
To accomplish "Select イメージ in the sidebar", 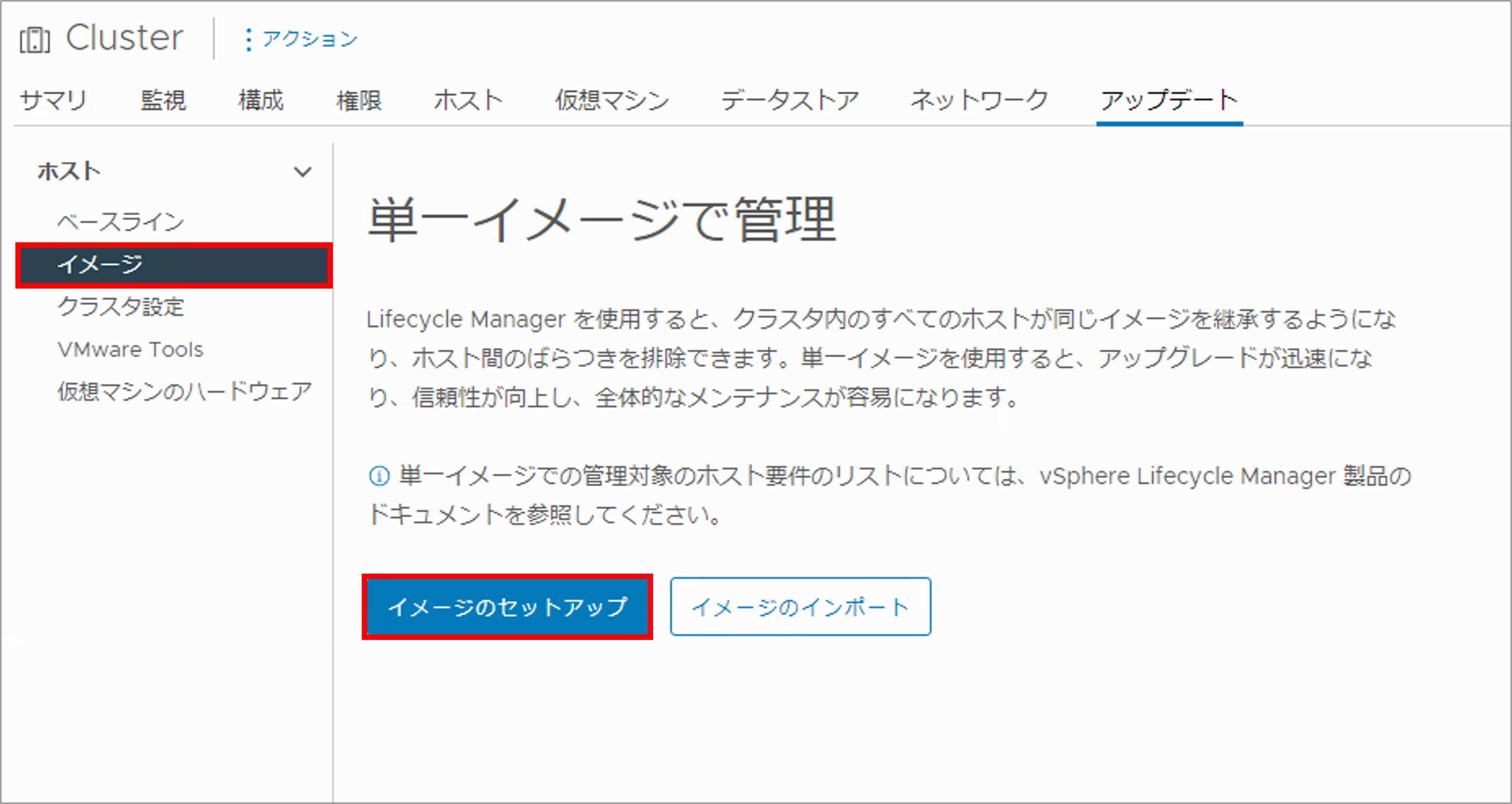I will [x=100, y=265].
